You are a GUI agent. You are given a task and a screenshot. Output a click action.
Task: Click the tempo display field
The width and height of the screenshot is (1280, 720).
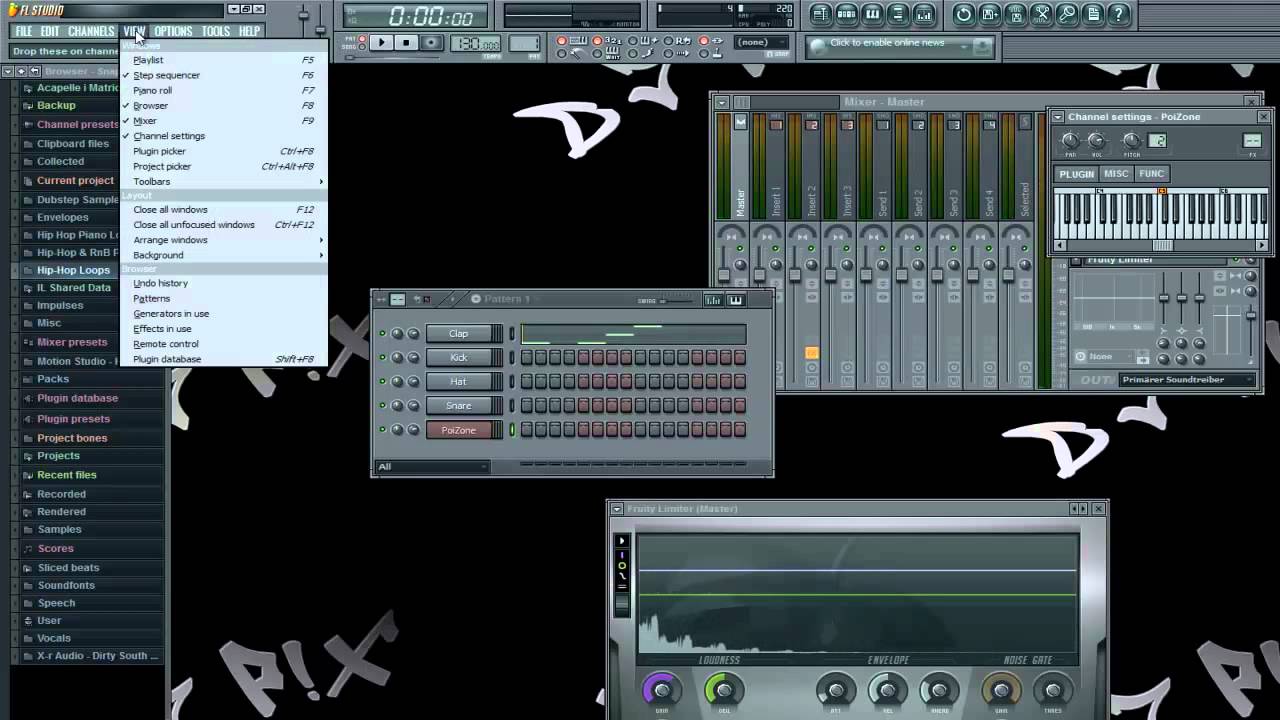tap(476, 44)
